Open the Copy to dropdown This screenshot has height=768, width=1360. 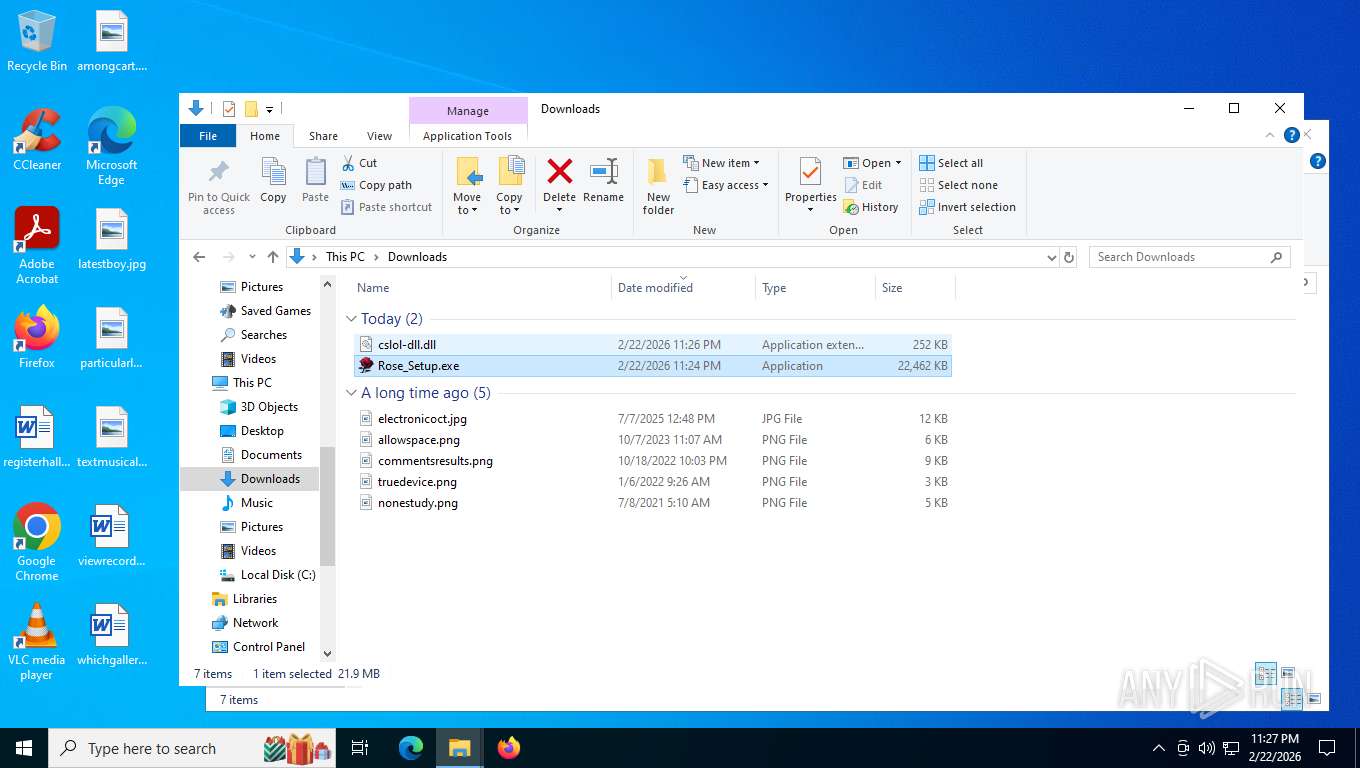pyautogui.click(x=510, y=186)
